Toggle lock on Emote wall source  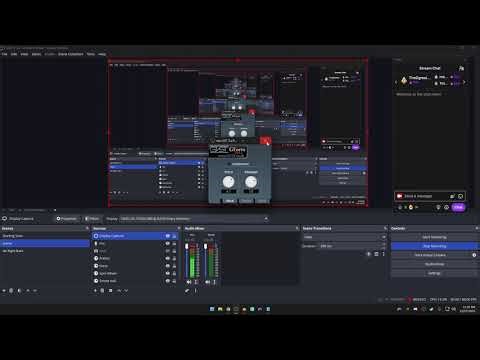pyautogui.click(x=174, y=281)
